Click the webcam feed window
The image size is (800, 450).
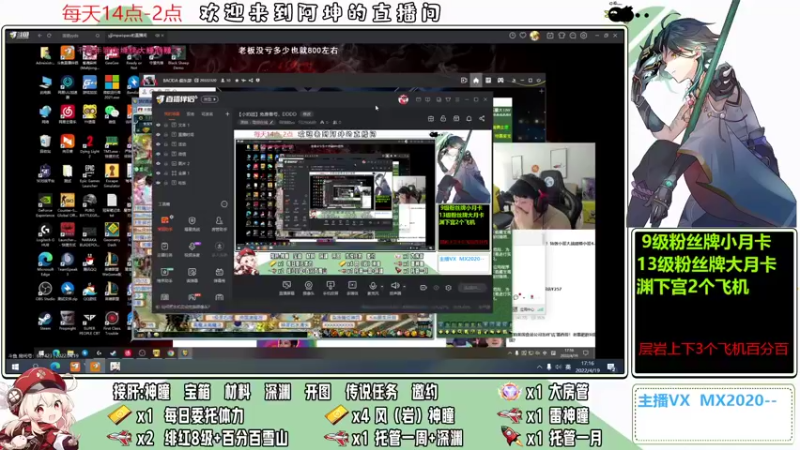point(544,186)
